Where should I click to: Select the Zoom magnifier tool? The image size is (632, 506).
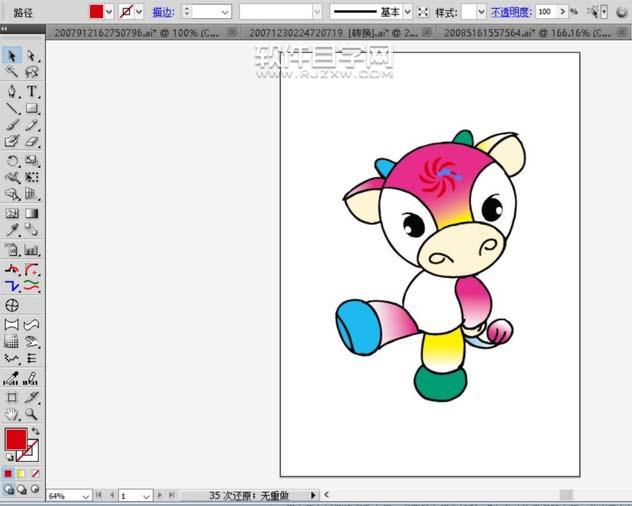click(x=32, y=414)
